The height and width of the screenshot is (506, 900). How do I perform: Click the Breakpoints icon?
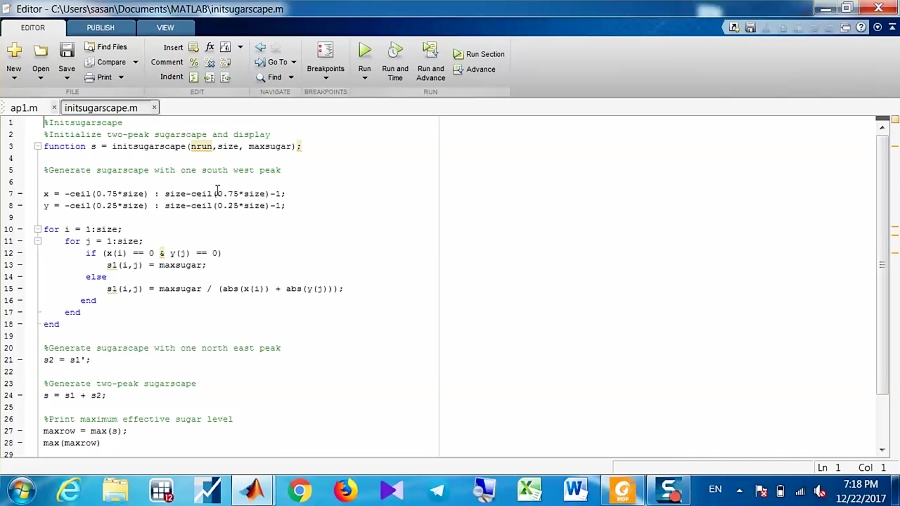(325, 50)
